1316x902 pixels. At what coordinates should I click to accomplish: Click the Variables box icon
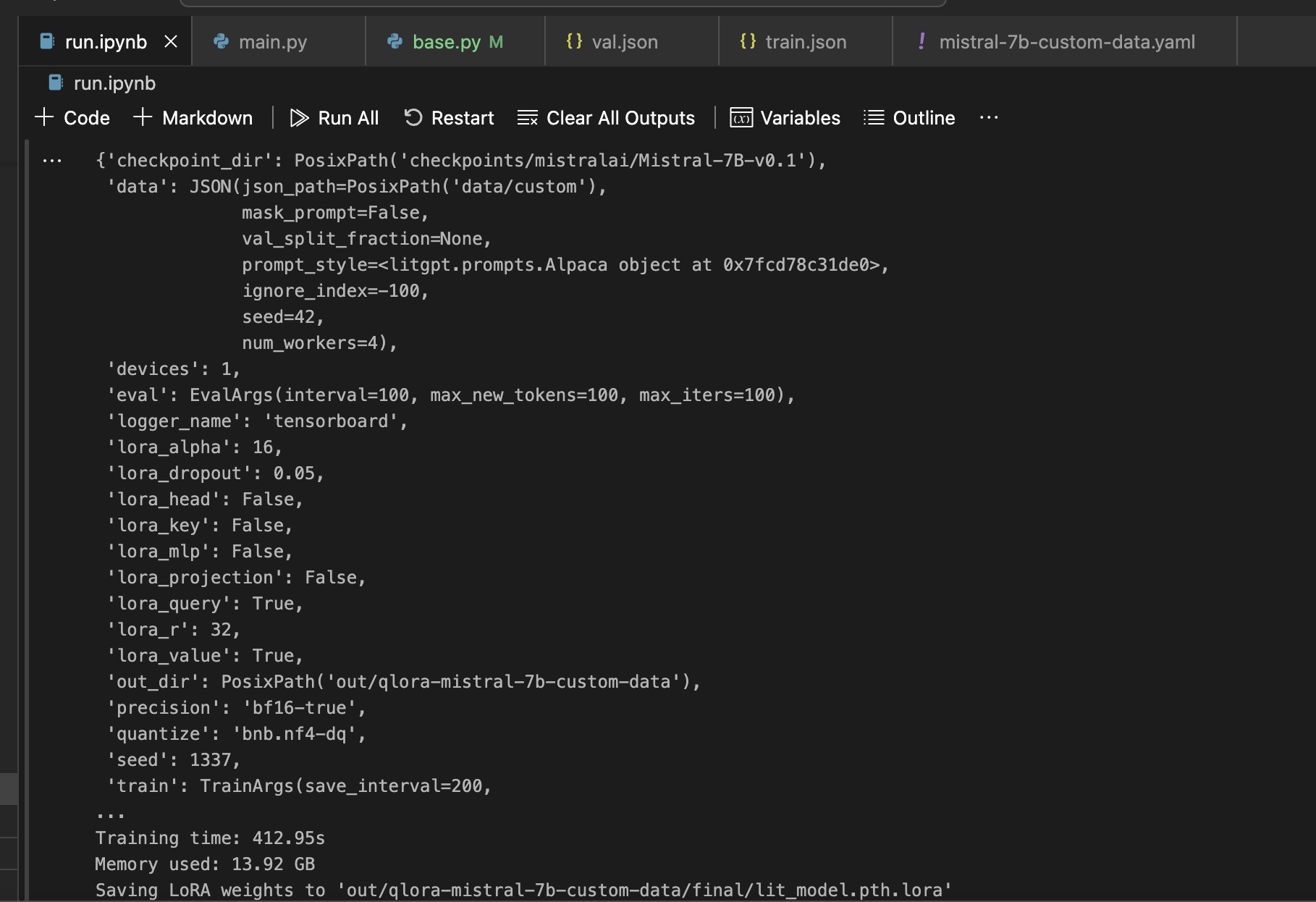click(741, 118)
